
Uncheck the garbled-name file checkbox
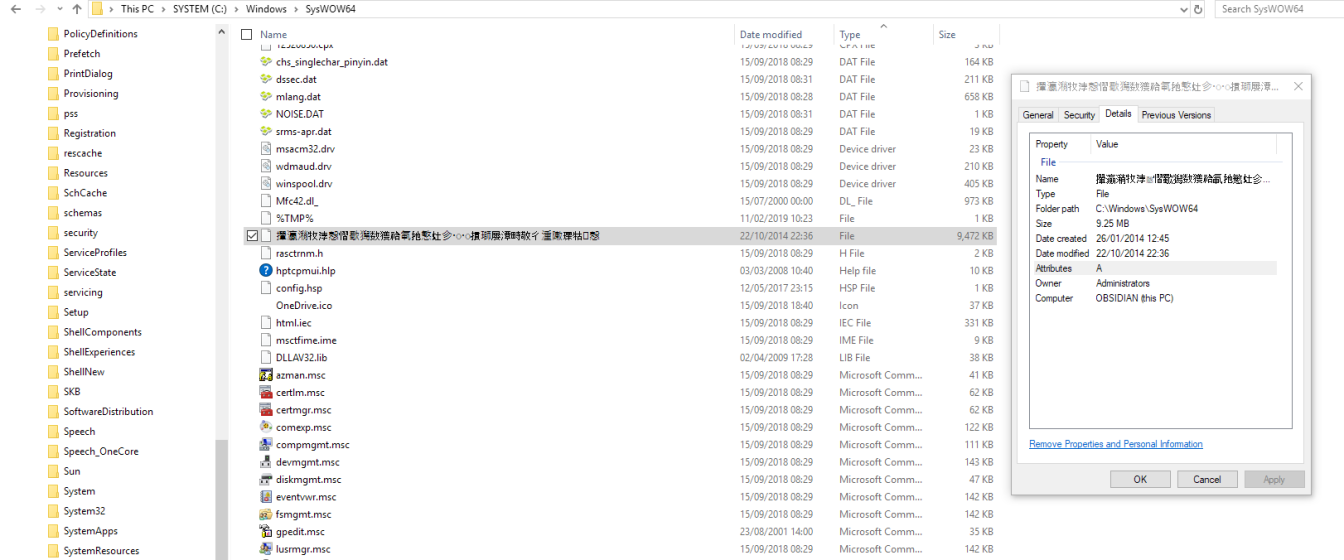251,236
